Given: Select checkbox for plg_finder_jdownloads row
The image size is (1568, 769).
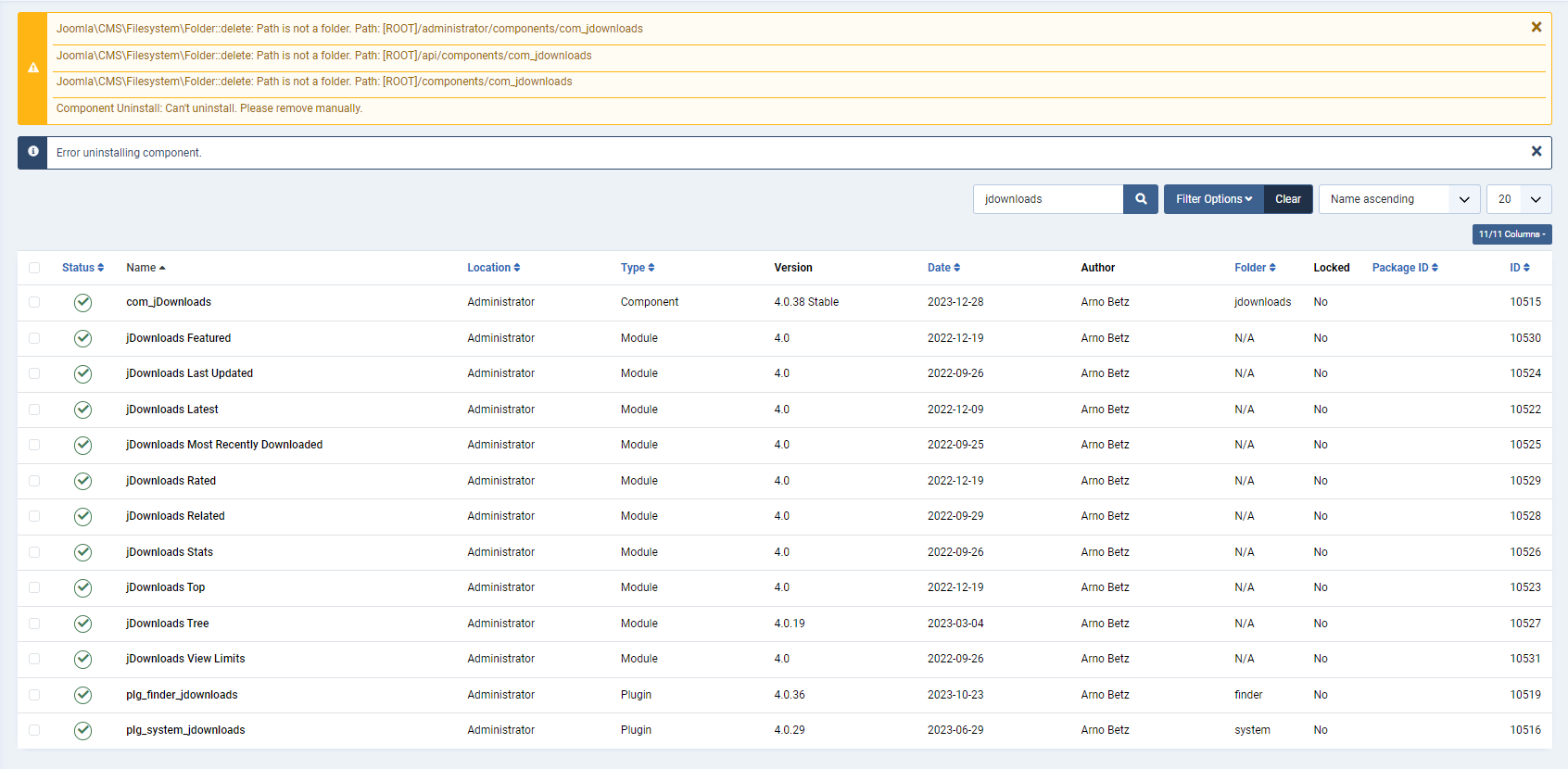Looking at the screenshot, I should (x=34, y=695).
